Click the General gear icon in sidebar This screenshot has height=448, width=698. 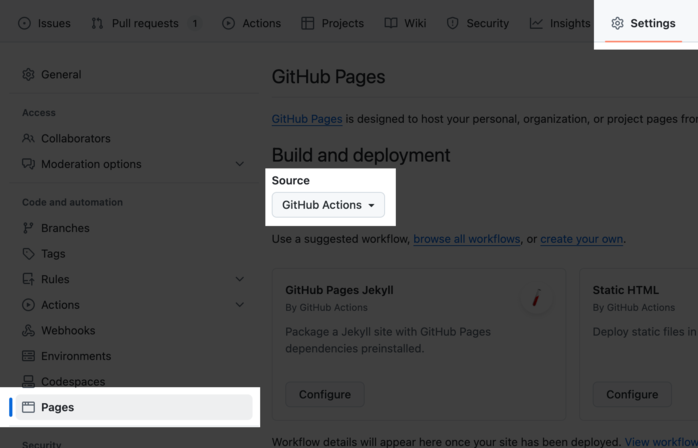click(x=28, y=74)
